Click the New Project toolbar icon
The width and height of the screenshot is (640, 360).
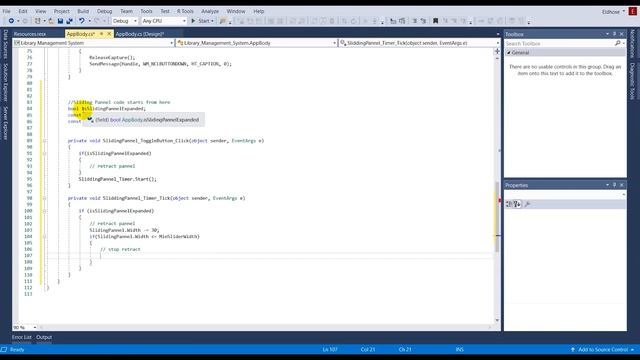(38, 21)
